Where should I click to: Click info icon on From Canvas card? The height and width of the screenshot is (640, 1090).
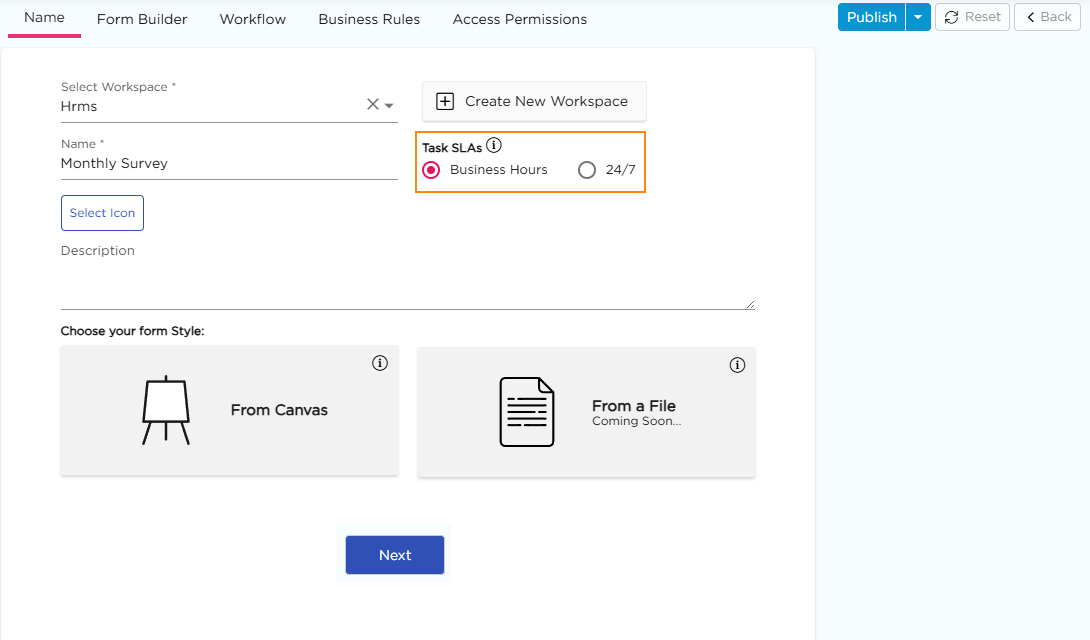380,364
